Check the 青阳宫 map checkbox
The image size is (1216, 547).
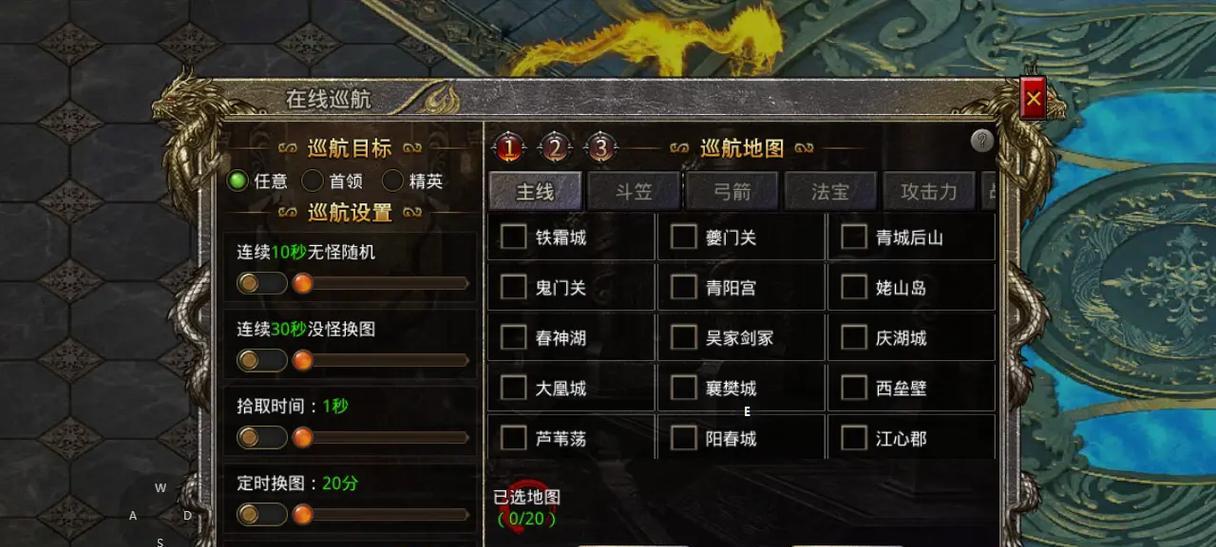coord(684,287)
